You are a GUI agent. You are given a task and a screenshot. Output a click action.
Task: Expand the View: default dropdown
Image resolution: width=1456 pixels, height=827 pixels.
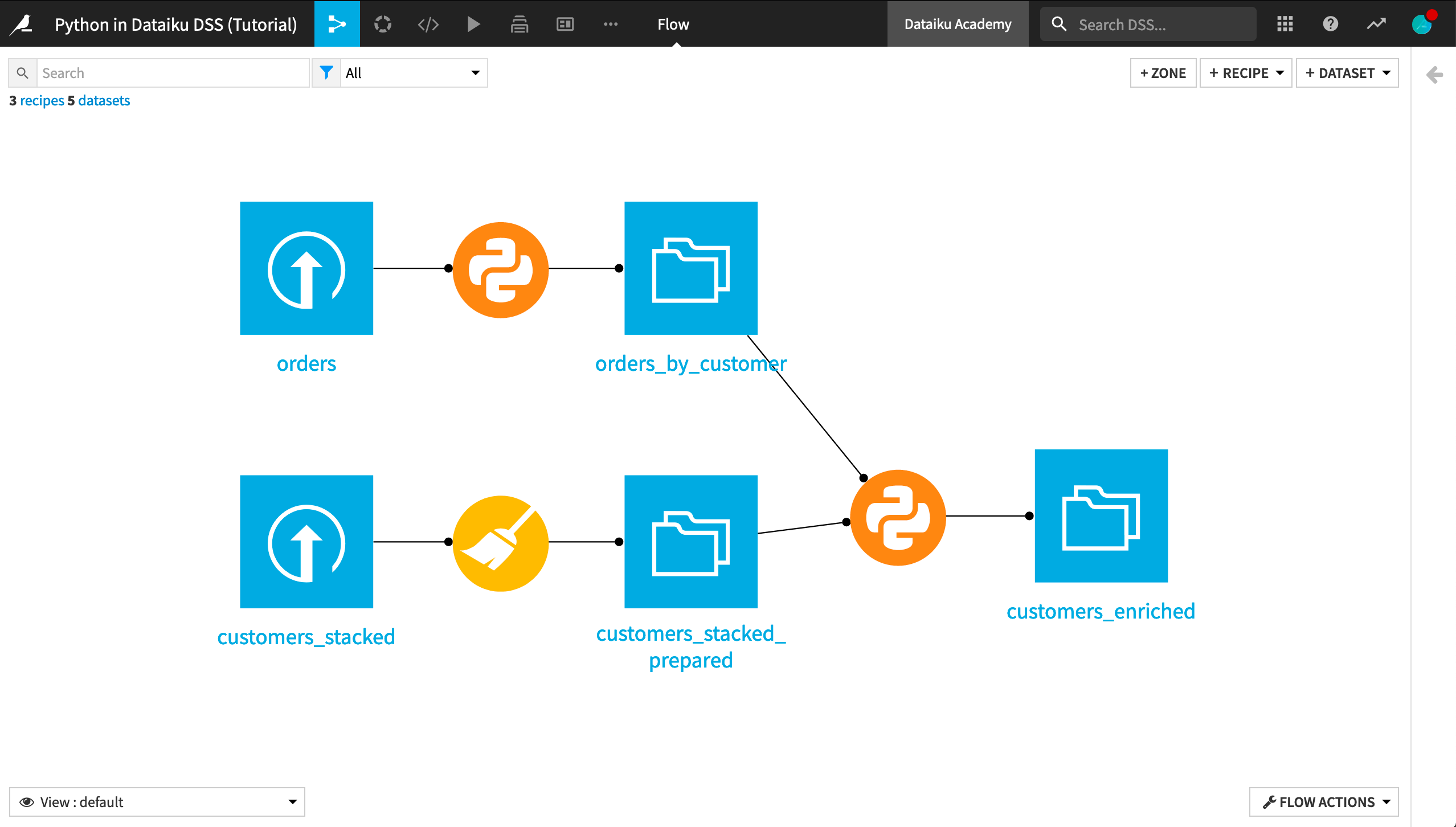coord(293,801)
